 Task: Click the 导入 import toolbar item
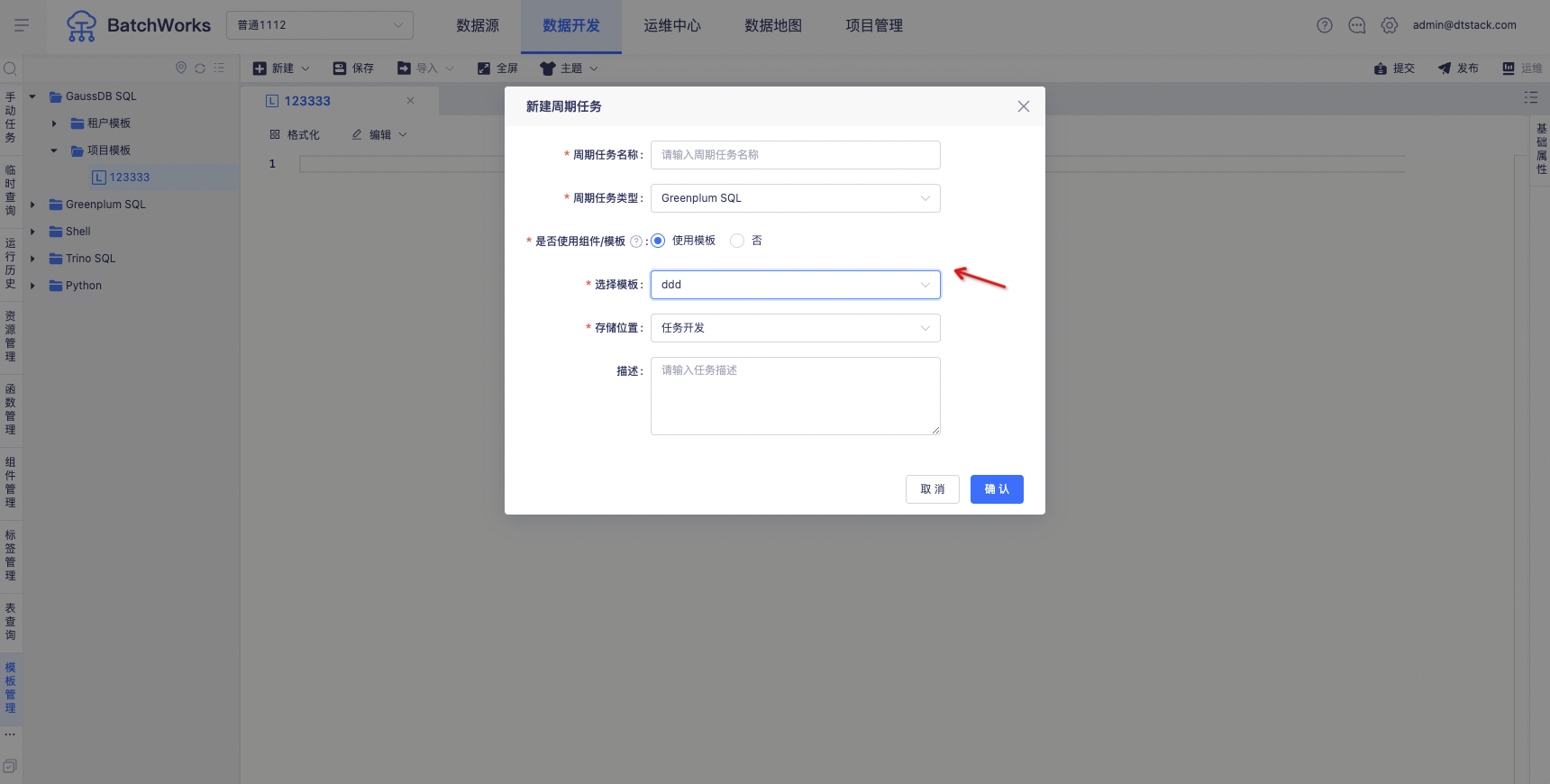click(425, 68)
